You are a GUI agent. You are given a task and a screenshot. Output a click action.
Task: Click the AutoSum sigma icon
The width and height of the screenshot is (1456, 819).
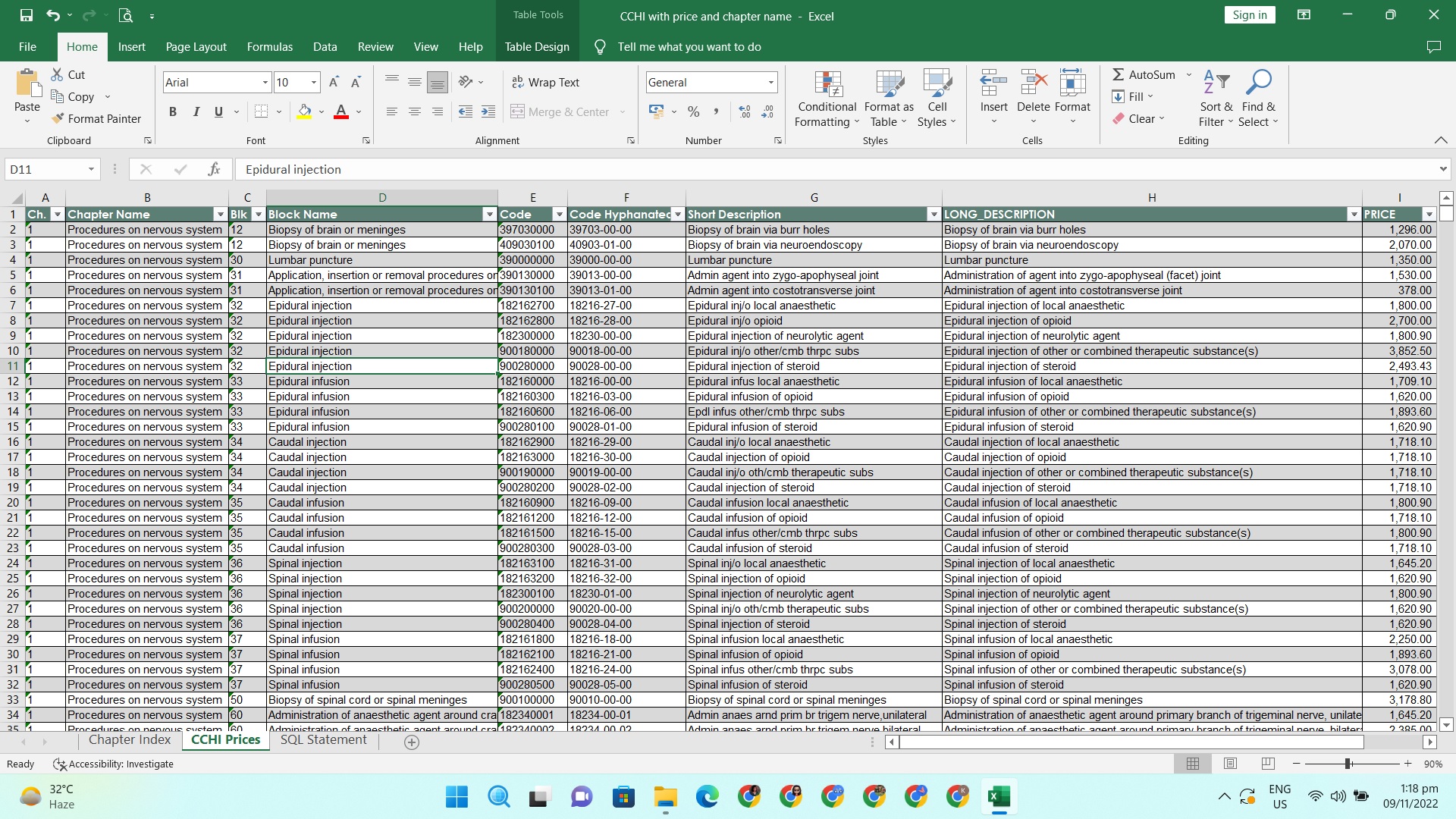click(x=1118, y=74)
